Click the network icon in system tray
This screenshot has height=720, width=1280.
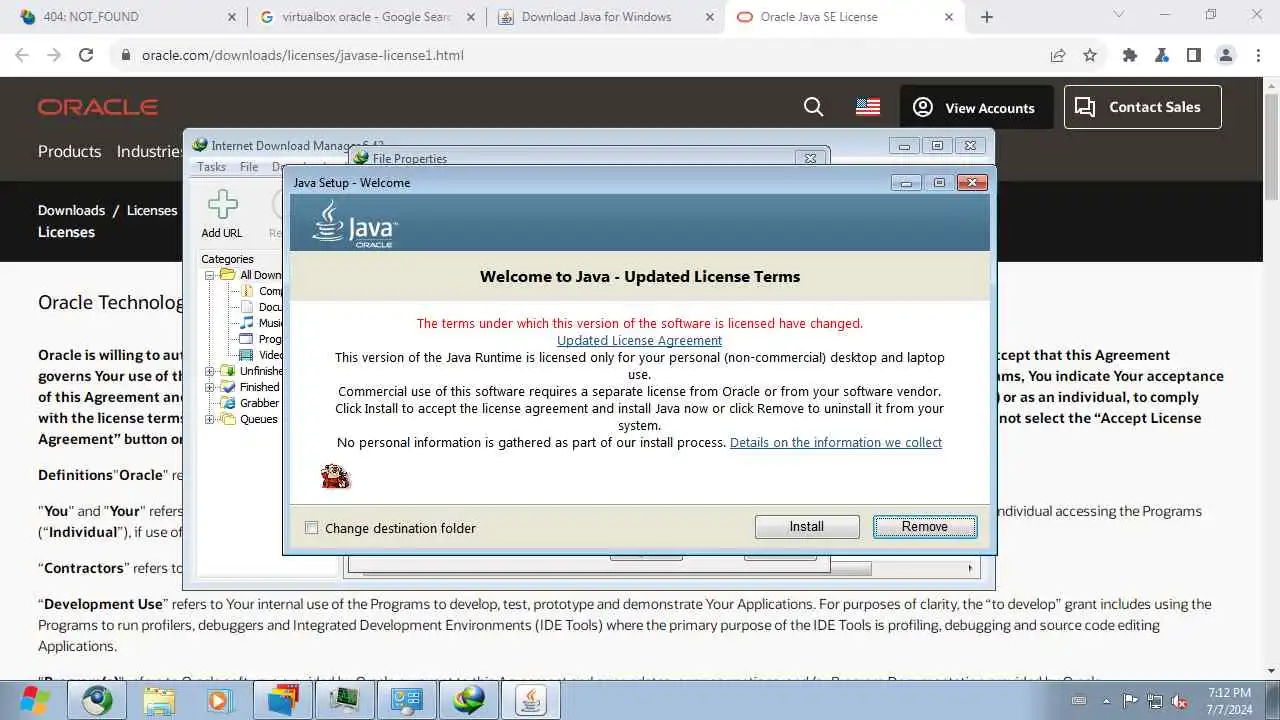point(1155,701)
